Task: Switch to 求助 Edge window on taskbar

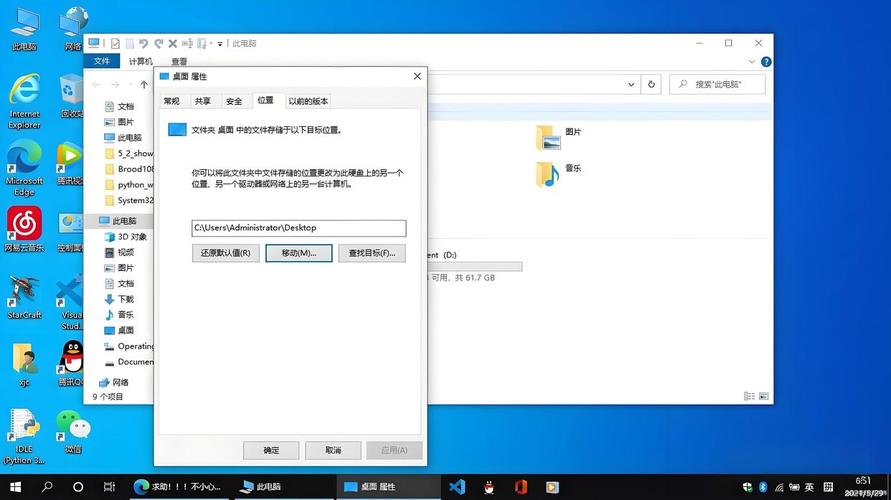Action: (x=178, y=487)
